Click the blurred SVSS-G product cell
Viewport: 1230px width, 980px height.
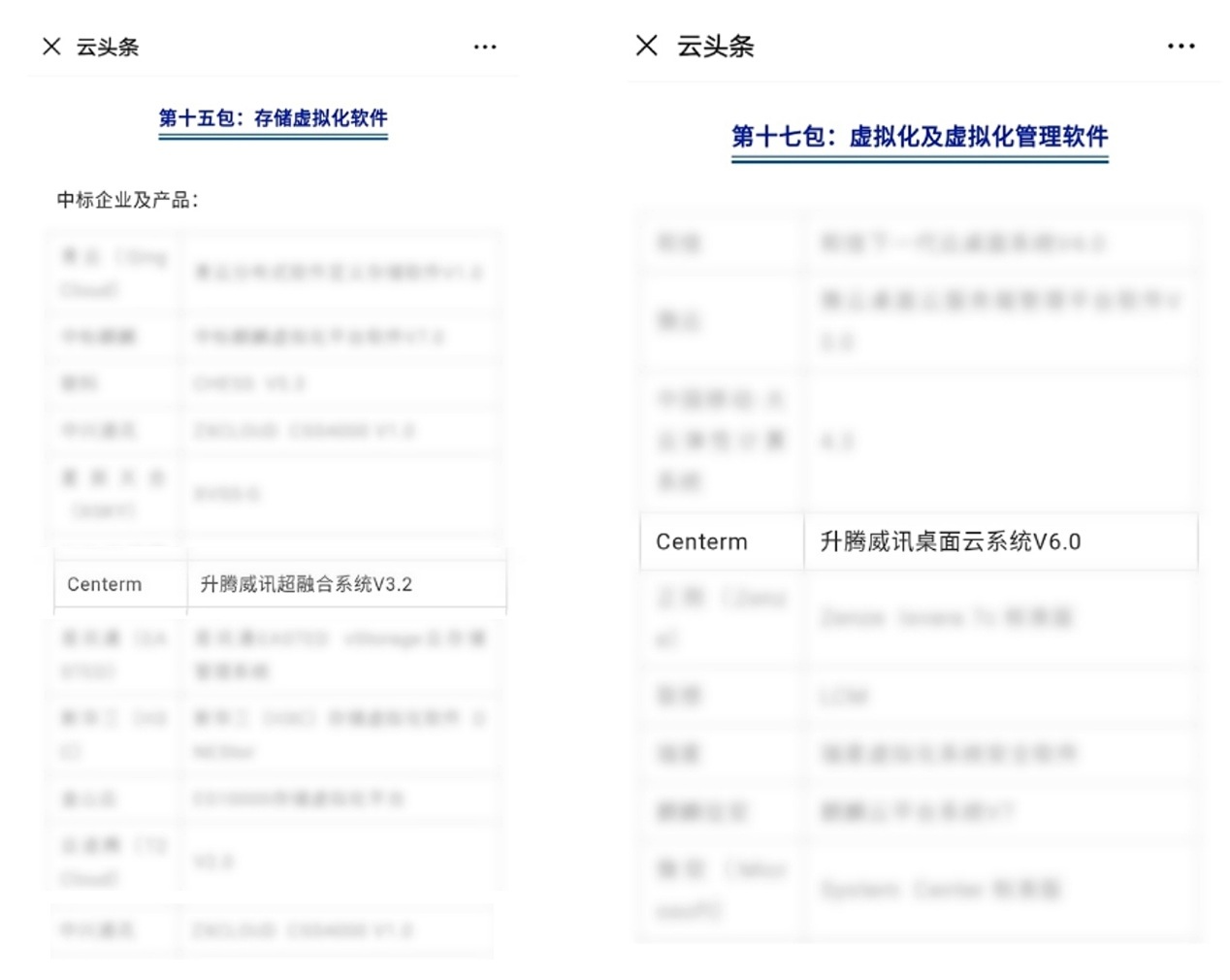point(226,495)
